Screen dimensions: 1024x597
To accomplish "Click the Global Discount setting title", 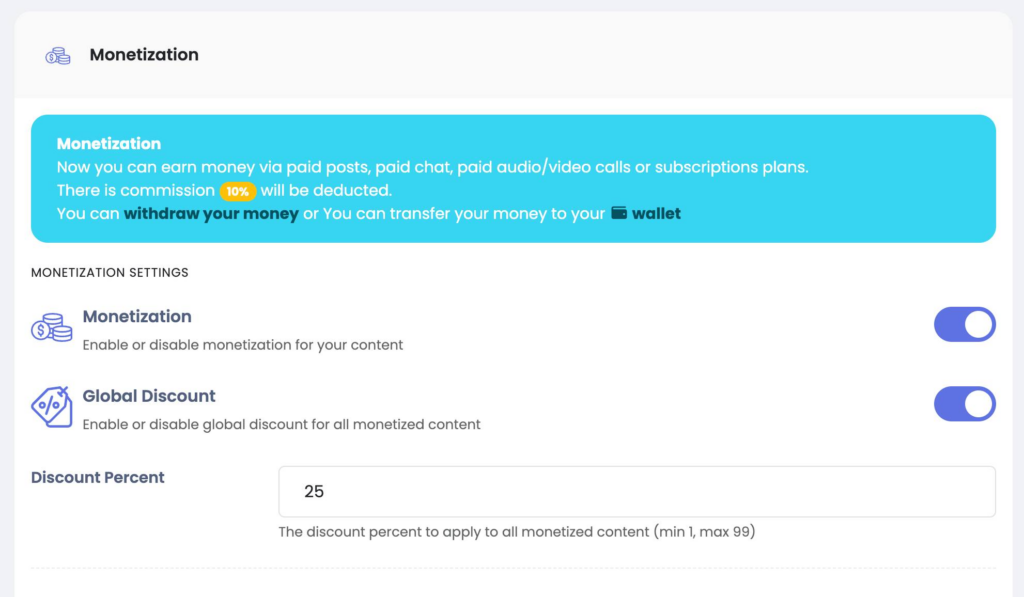I will tap(149, 396).
